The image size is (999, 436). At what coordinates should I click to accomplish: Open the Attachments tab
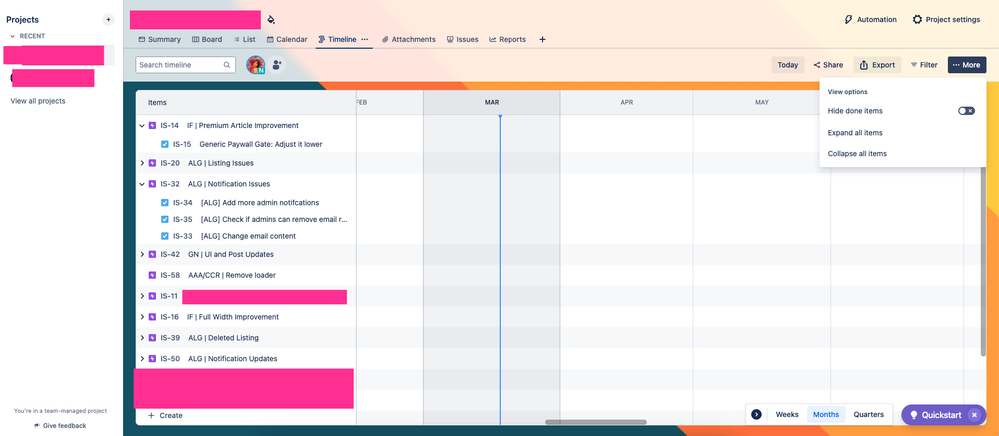point(408,40)
